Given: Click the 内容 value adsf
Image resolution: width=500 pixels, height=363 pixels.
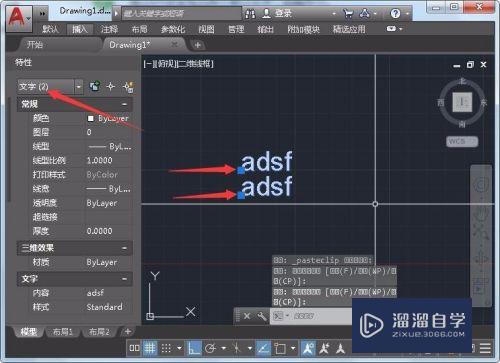Looking at the screenshot, I should (95, 293).
